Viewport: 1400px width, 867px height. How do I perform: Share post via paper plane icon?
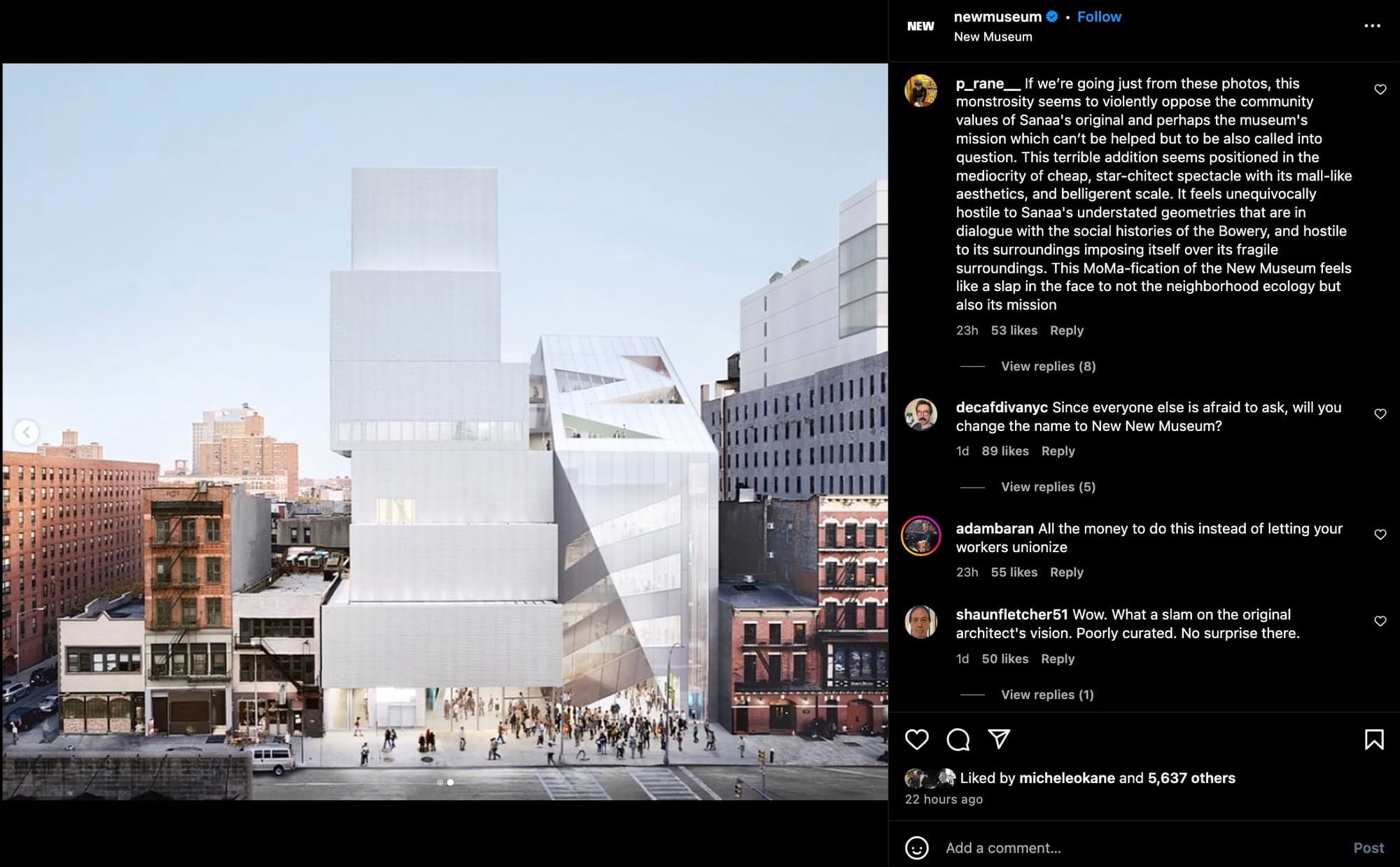pos(999,739)
